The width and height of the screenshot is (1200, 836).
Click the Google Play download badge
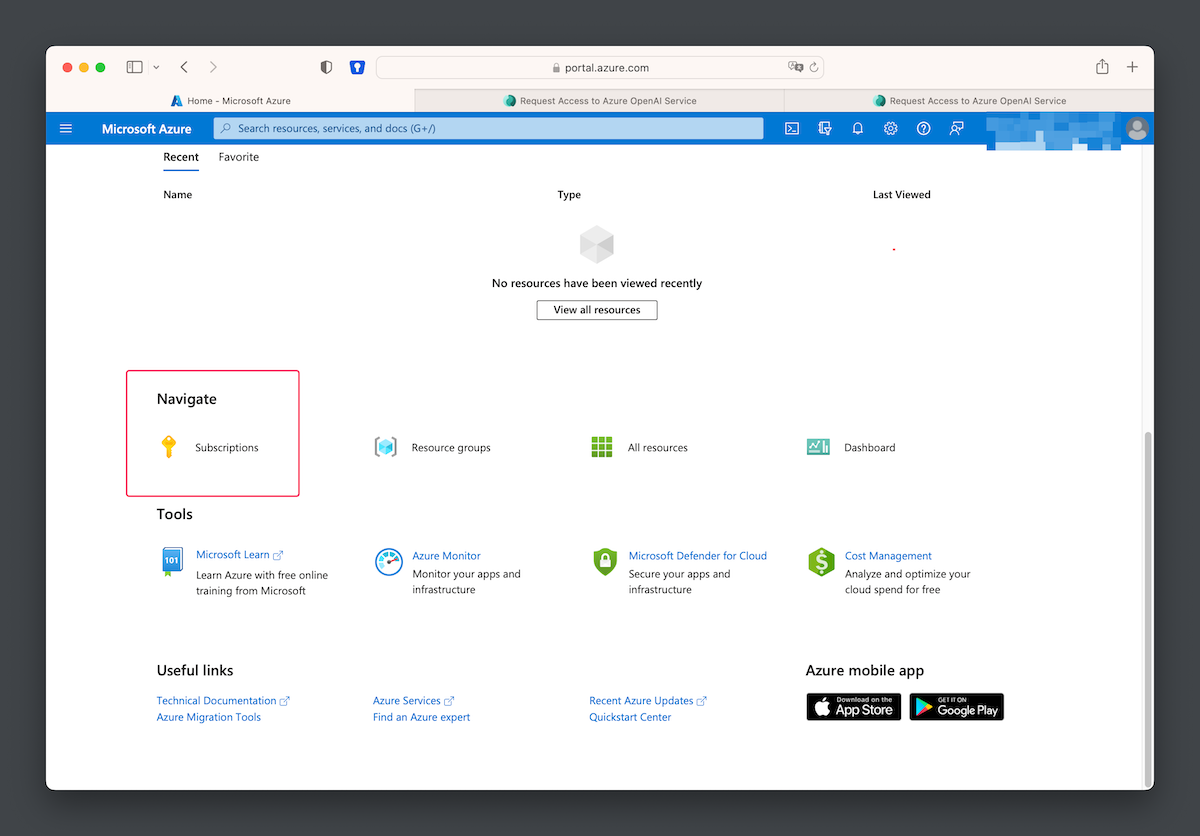[956, 707]
